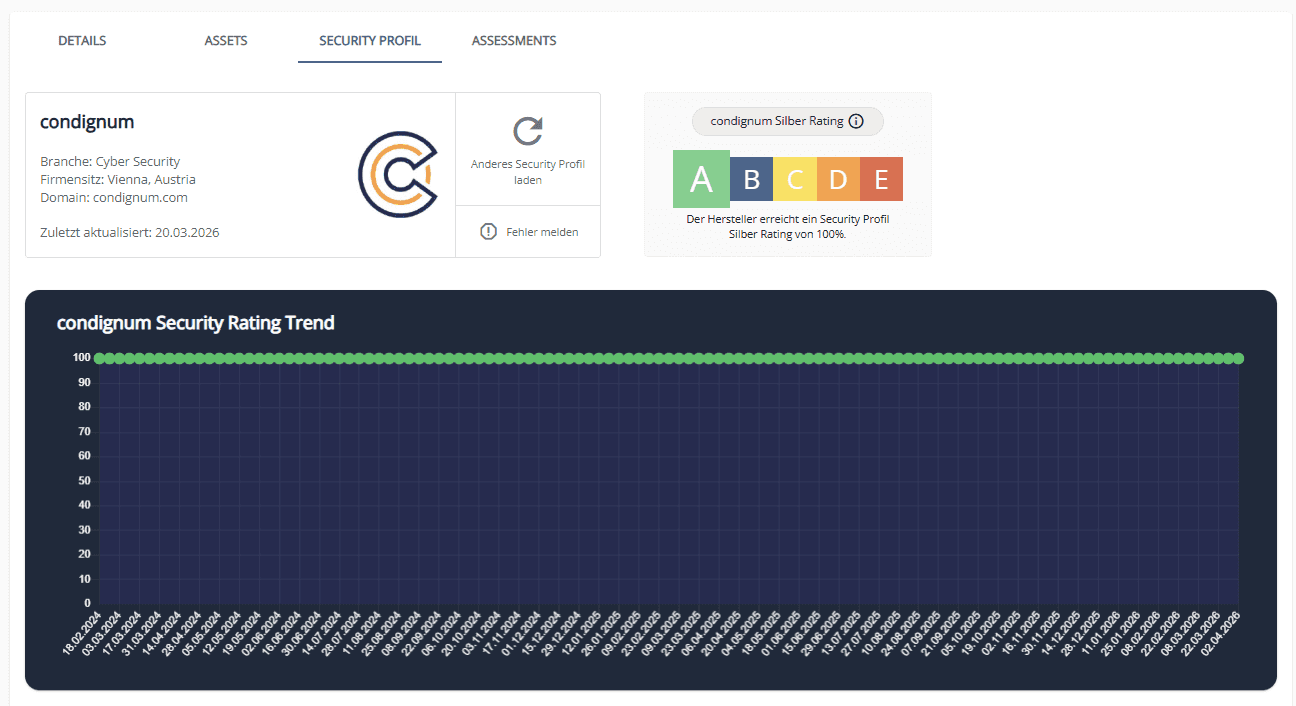
Task: Open the domain link condignum.com
Action: (147, 195)
